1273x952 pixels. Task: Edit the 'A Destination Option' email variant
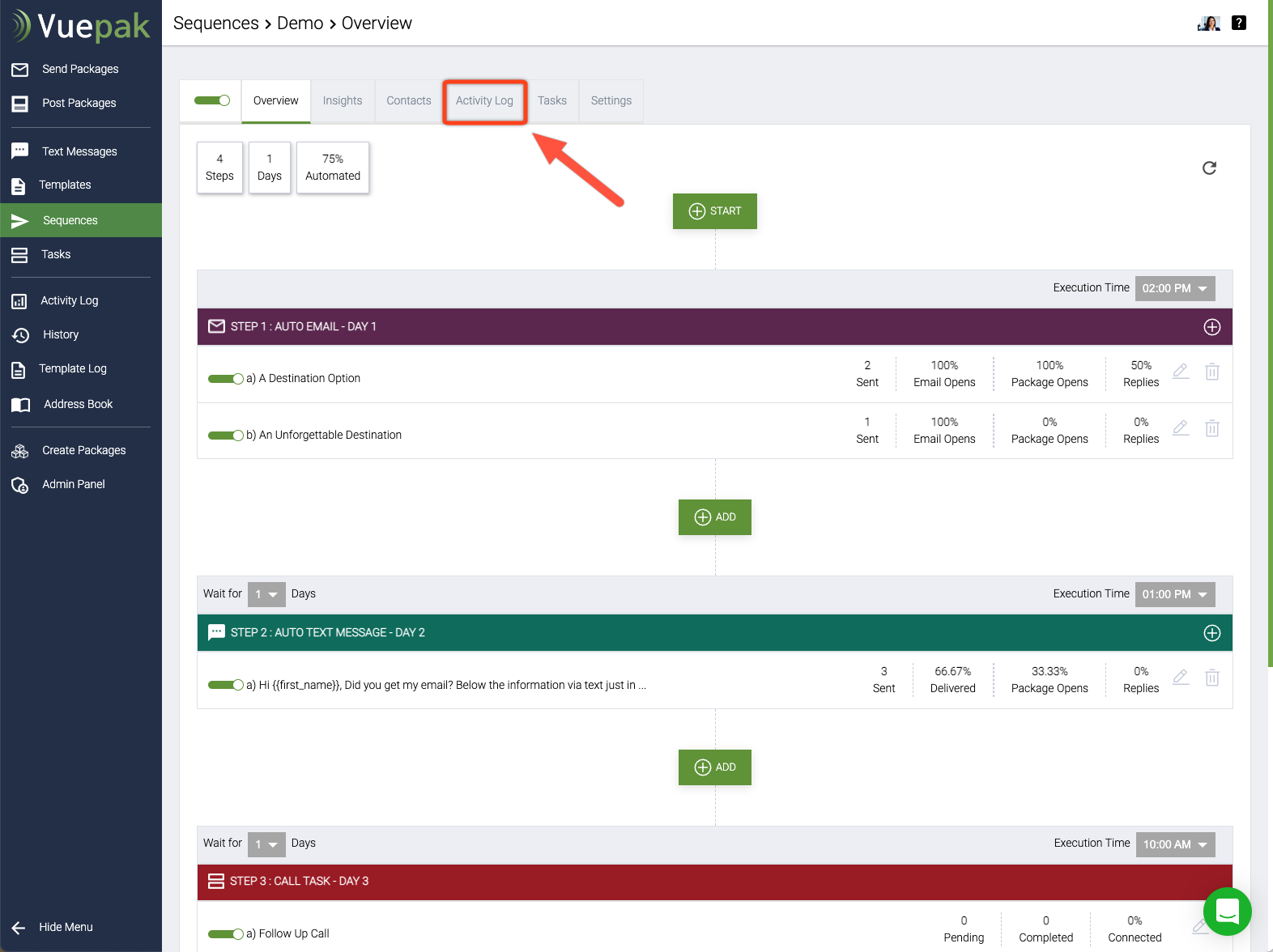[1181, 372]
